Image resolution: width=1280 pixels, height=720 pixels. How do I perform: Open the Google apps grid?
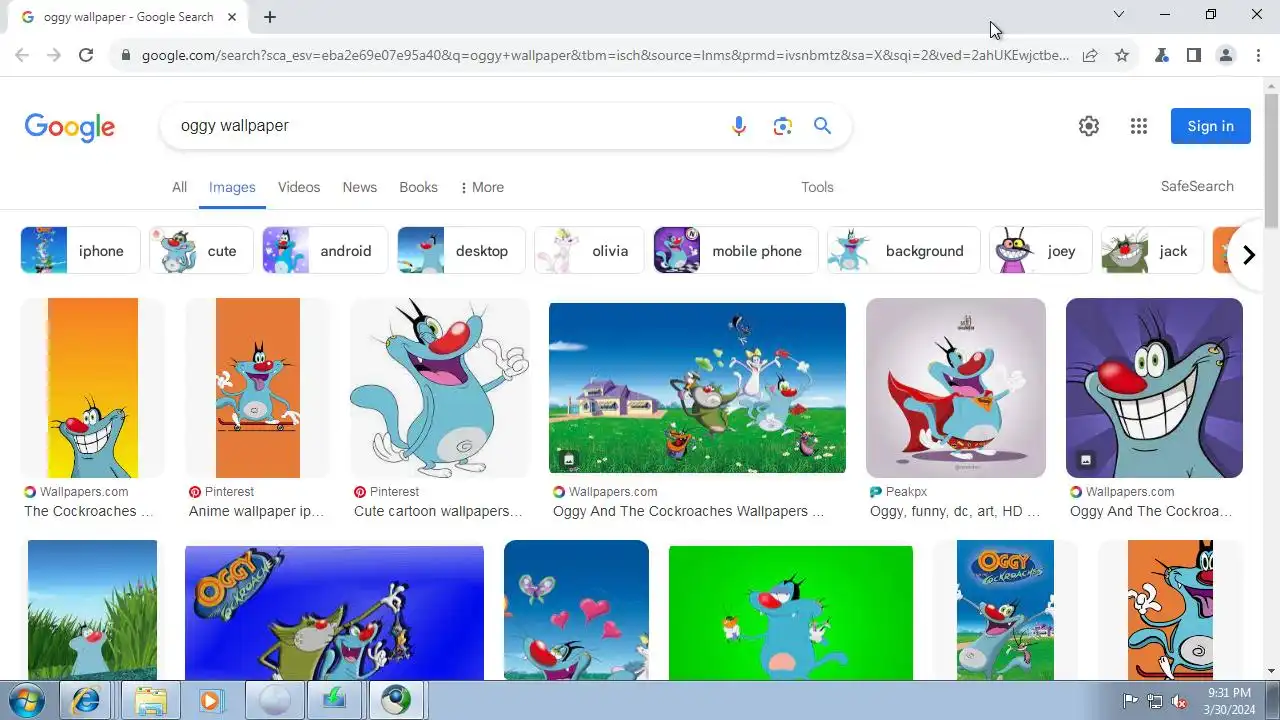(x=1139, y=126)
